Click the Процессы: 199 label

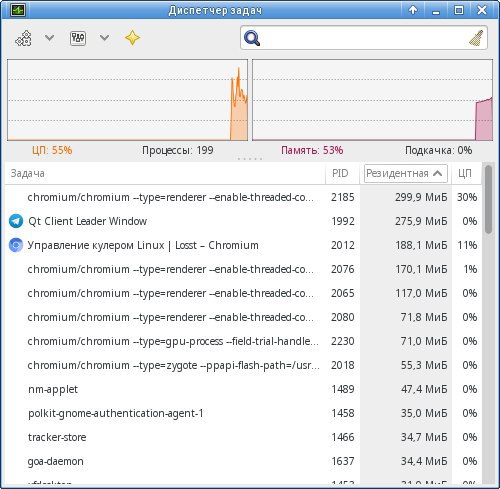[178, 150]
